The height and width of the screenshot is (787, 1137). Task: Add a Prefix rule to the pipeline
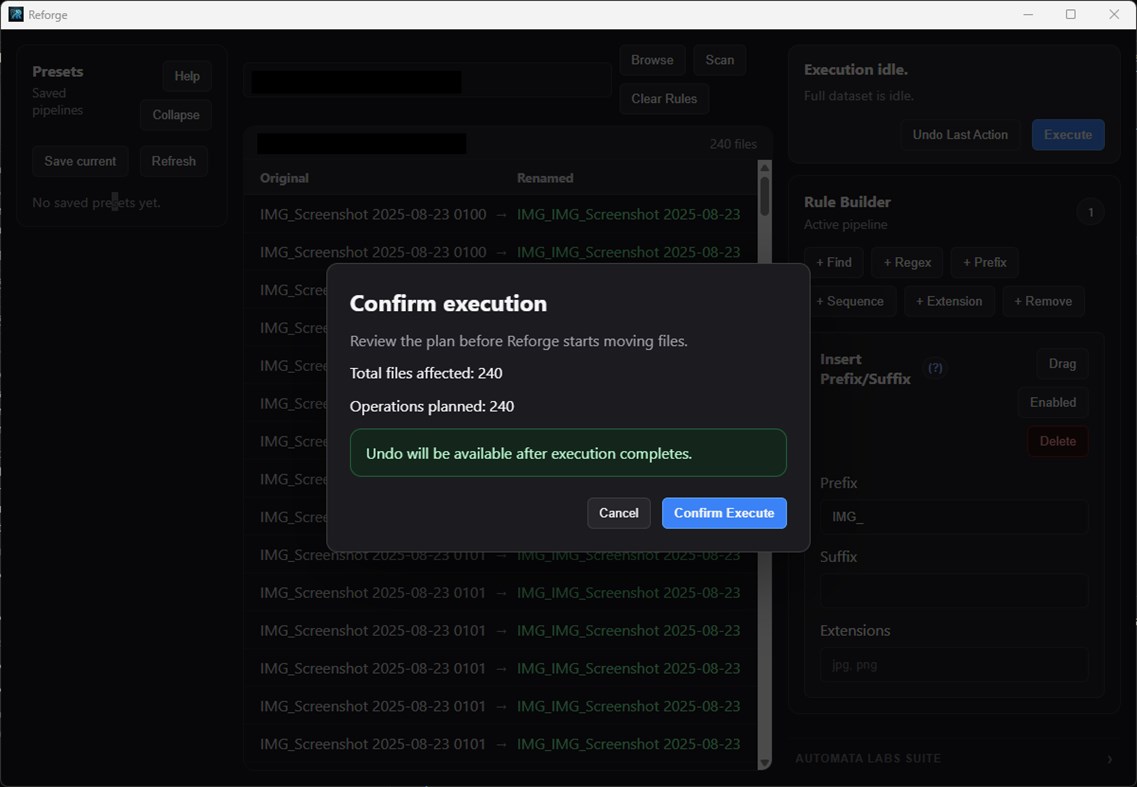(x=984, y=262)
